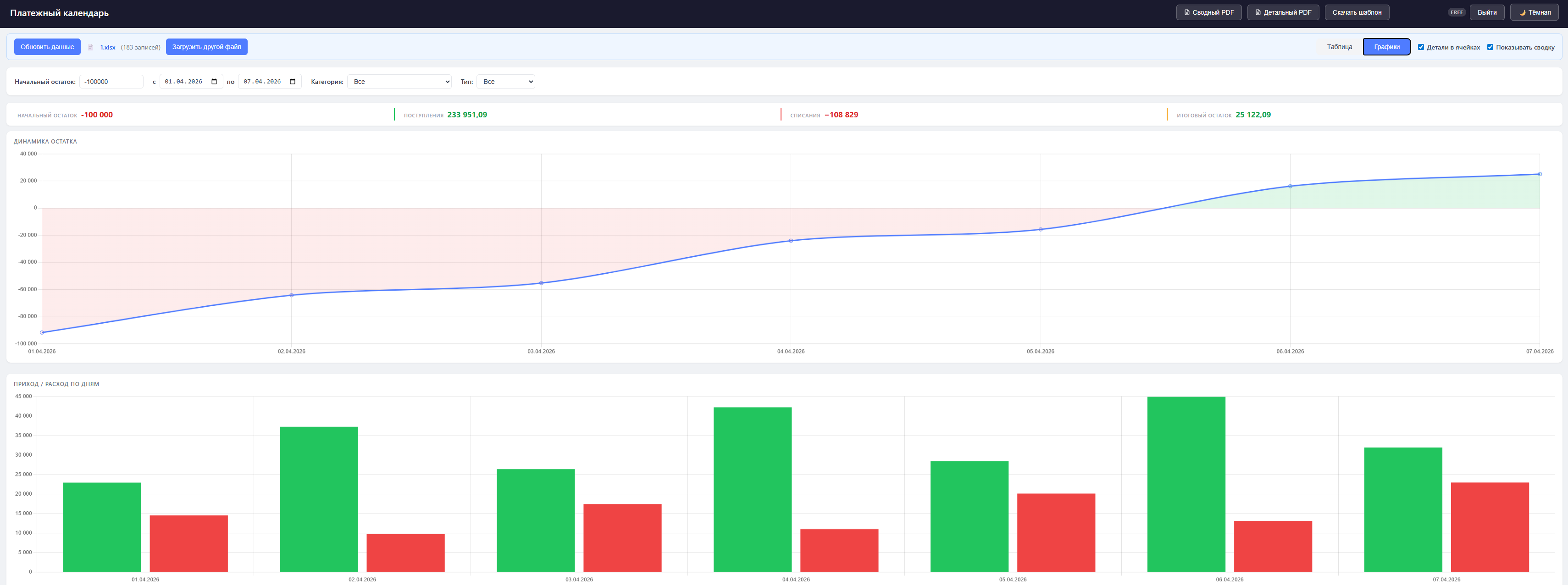Click the document icon on Детальный PDF

(x=1258, y=12)
